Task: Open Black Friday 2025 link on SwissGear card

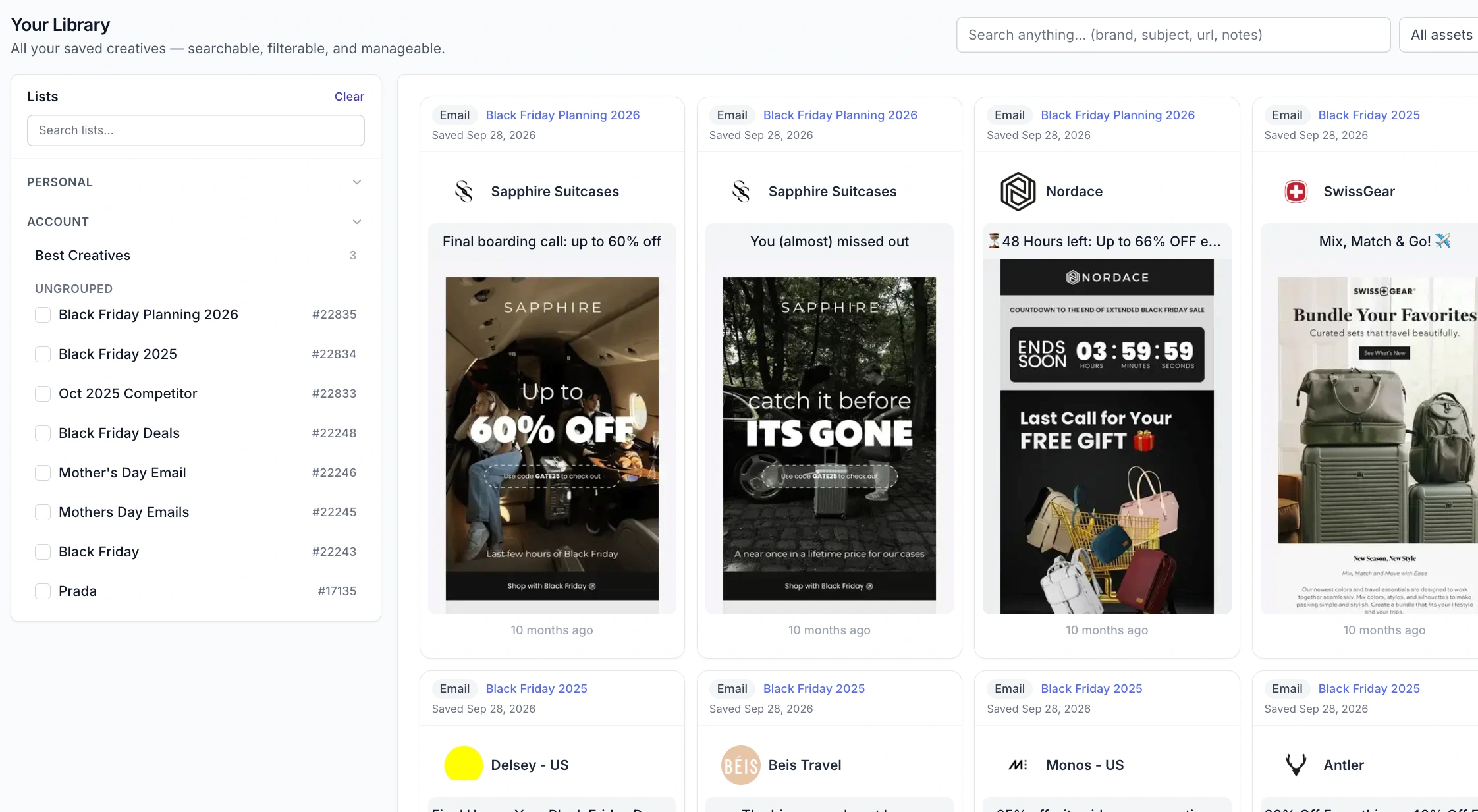Action: [x=1369, y=115]
